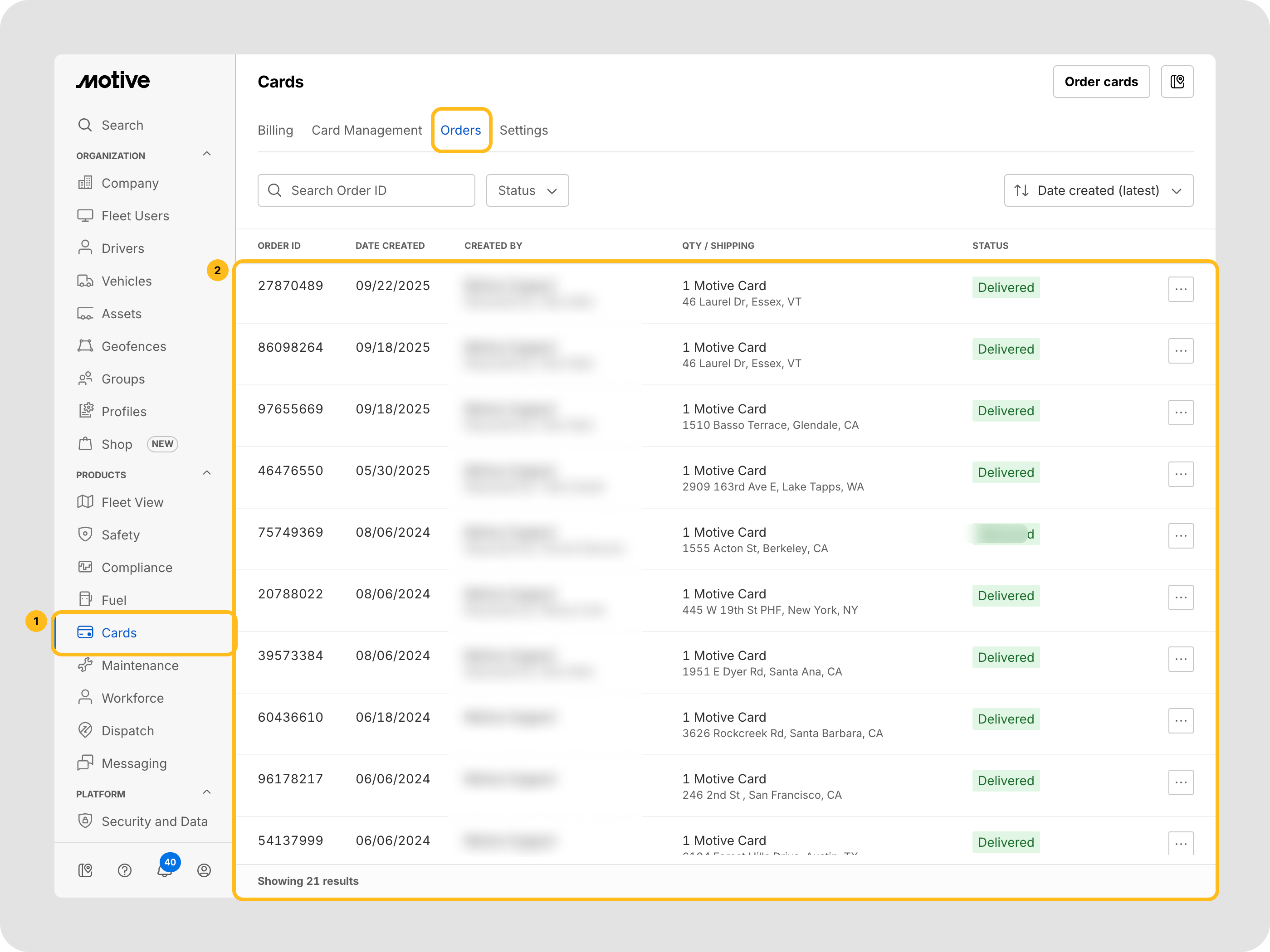Image resolution: width=1270 pixels, height=952 pixels.
Task: Open the Geofences page
Action: [133, 346]
